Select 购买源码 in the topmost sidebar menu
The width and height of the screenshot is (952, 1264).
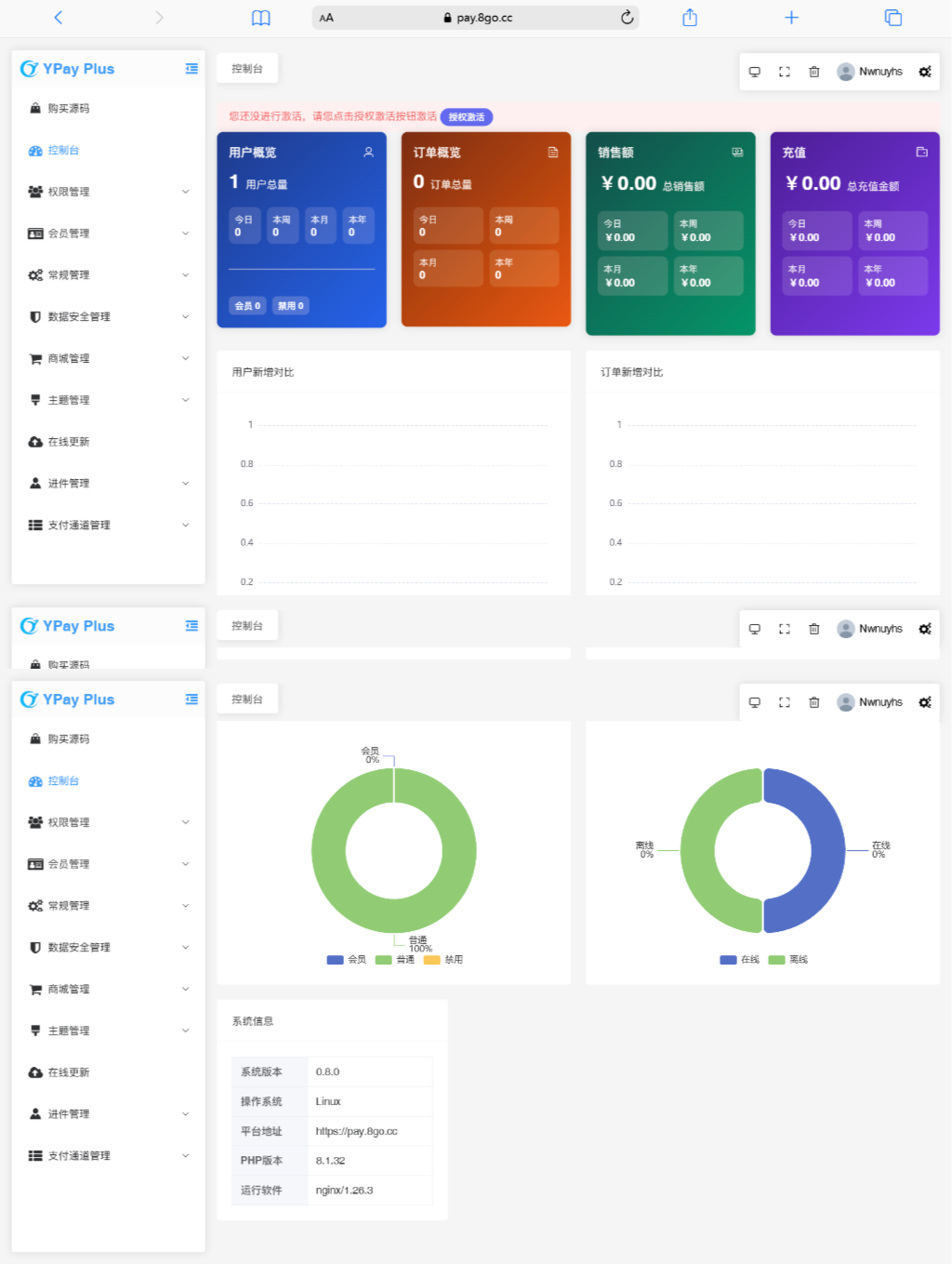(x=69, y=109)
